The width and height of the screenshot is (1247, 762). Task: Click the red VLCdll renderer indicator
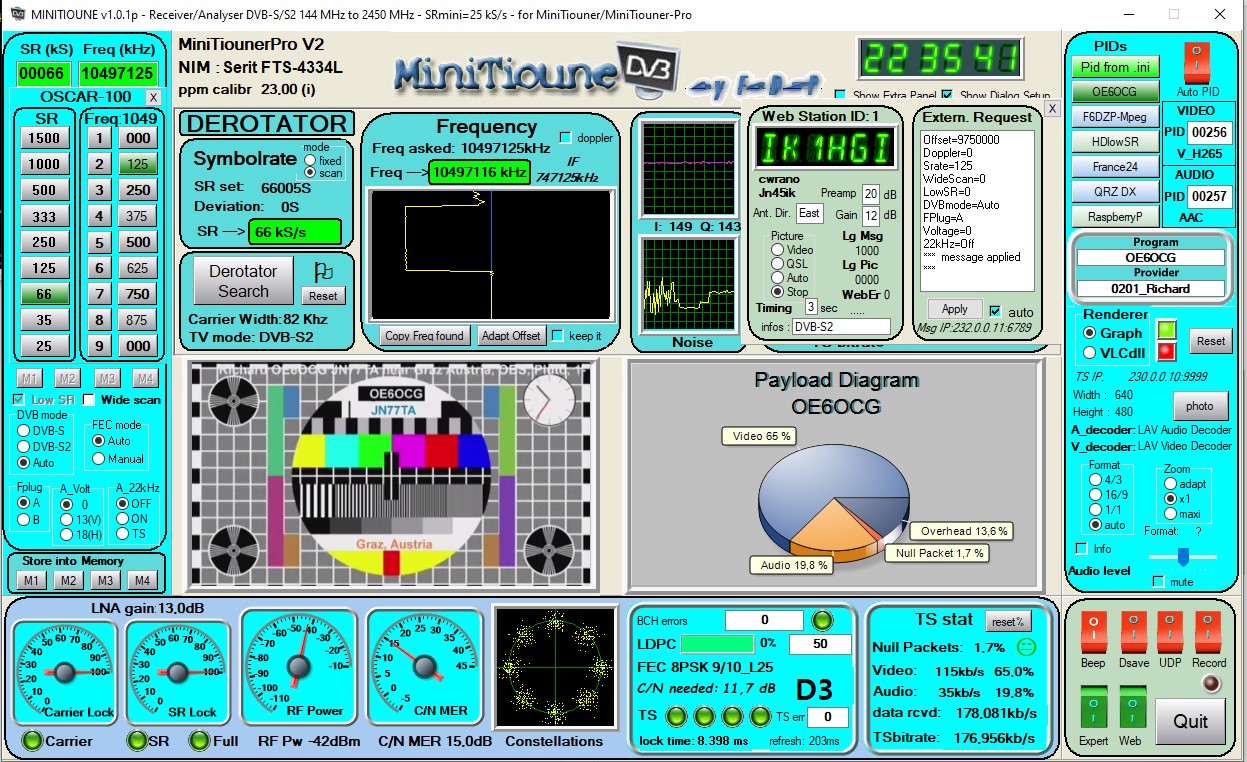pos(1166,351)
